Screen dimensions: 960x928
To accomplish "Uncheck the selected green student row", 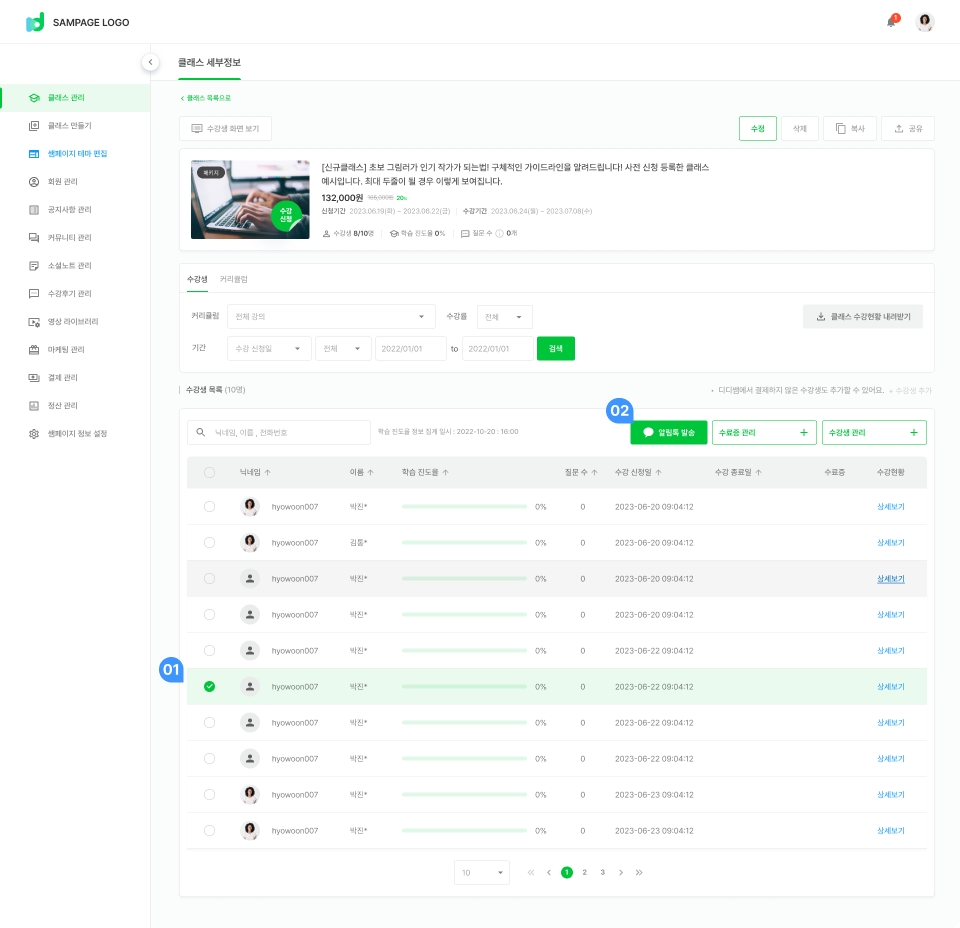I will click(209, 687).
